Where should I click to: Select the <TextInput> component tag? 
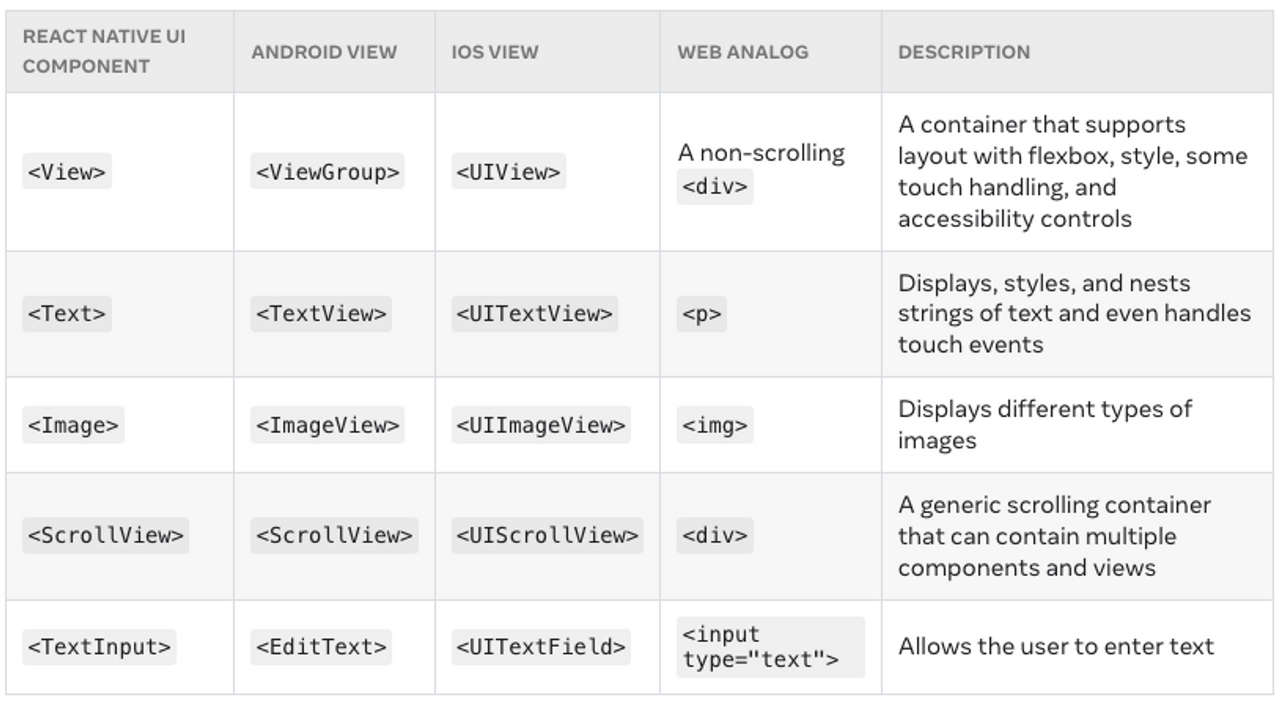click(99, 647)
